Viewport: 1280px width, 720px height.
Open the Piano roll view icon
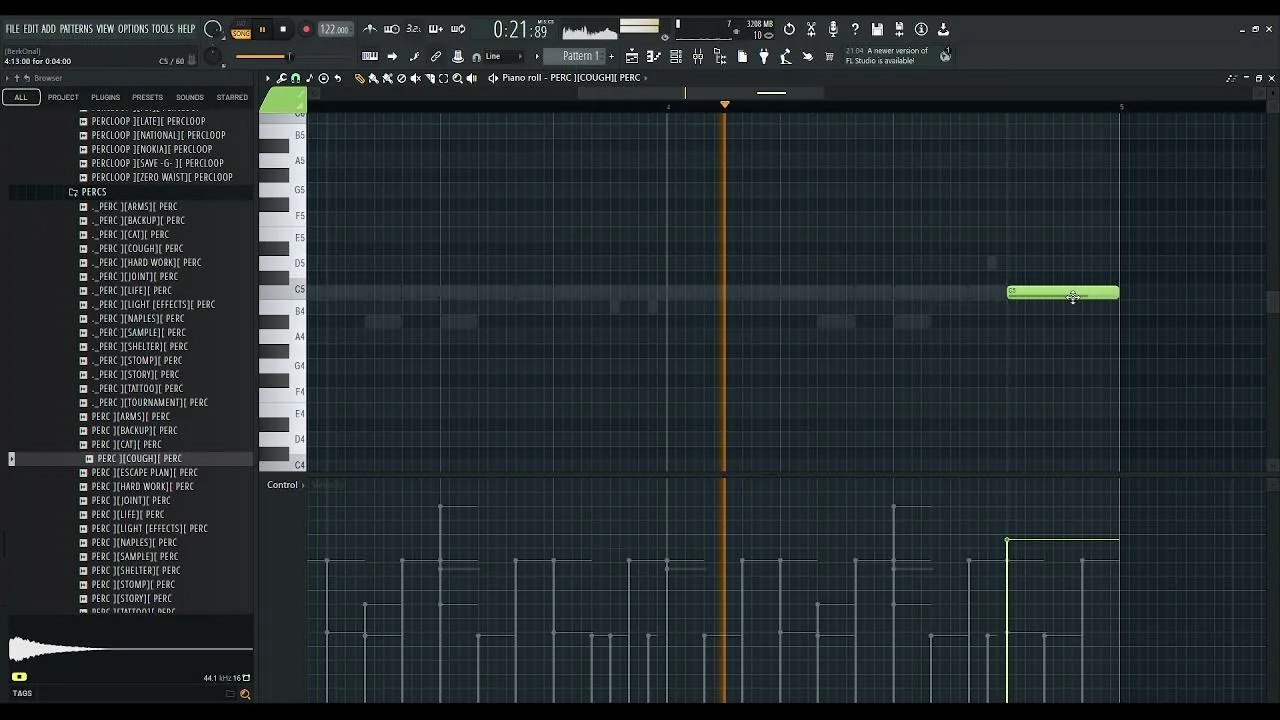(x=654, y=57)
